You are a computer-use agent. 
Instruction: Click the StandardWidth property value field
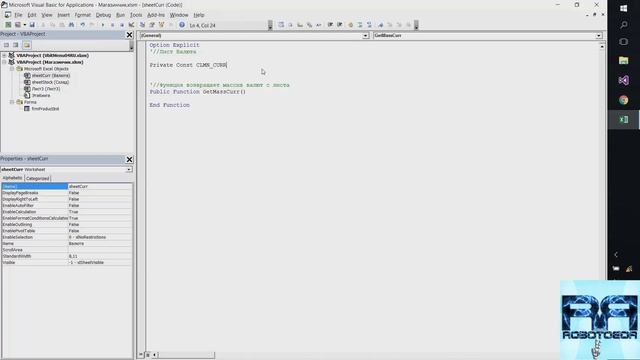pyautogui.click(x=100, y=256)
